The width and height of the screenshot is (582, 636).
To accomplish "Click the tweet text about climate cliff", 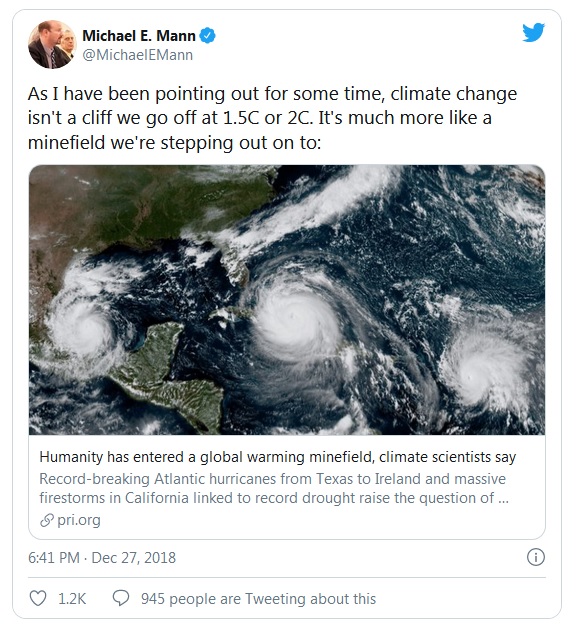I will point(272,118).
